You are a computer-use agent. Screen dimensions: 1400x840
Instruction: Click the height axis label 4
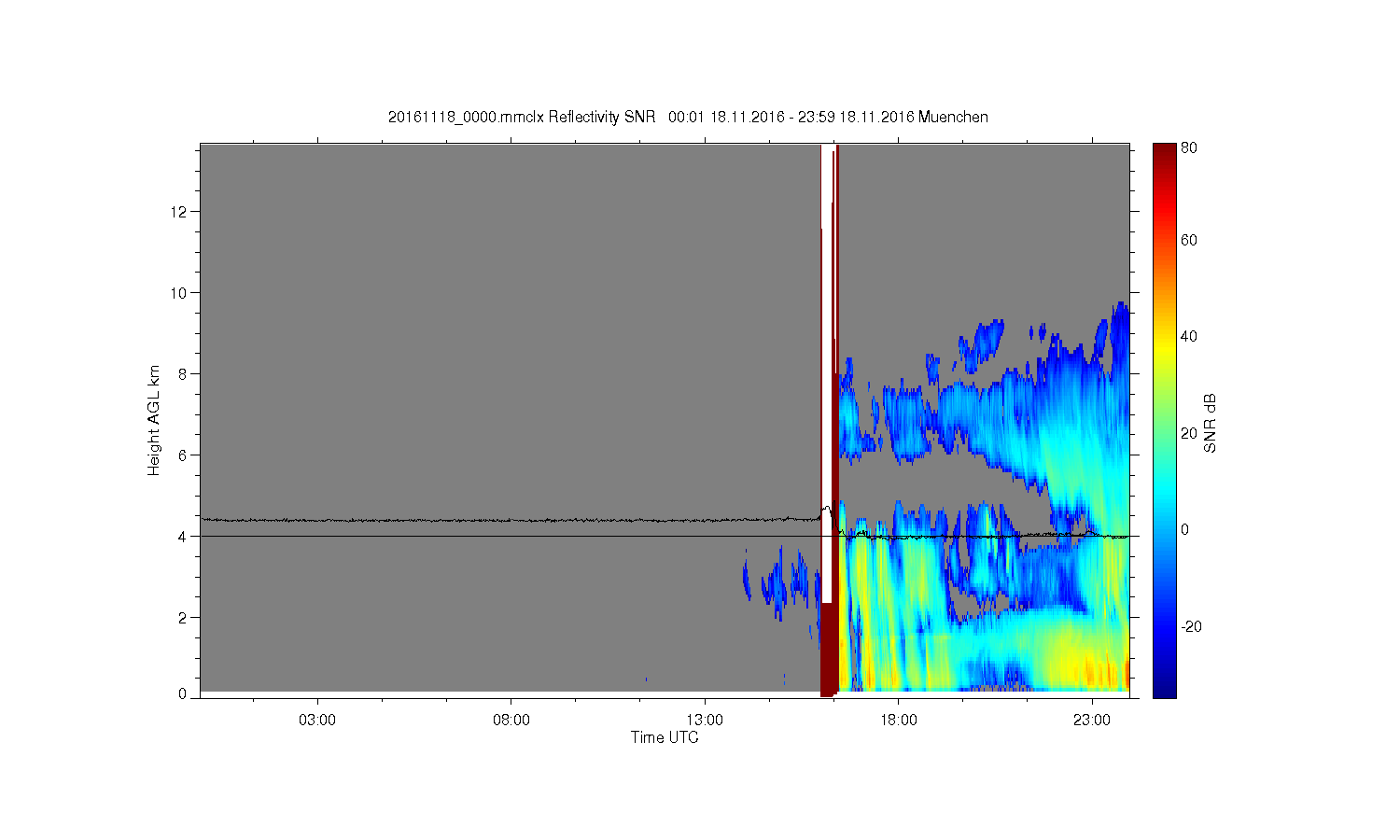pyautogui.click(x=183, y=537)
